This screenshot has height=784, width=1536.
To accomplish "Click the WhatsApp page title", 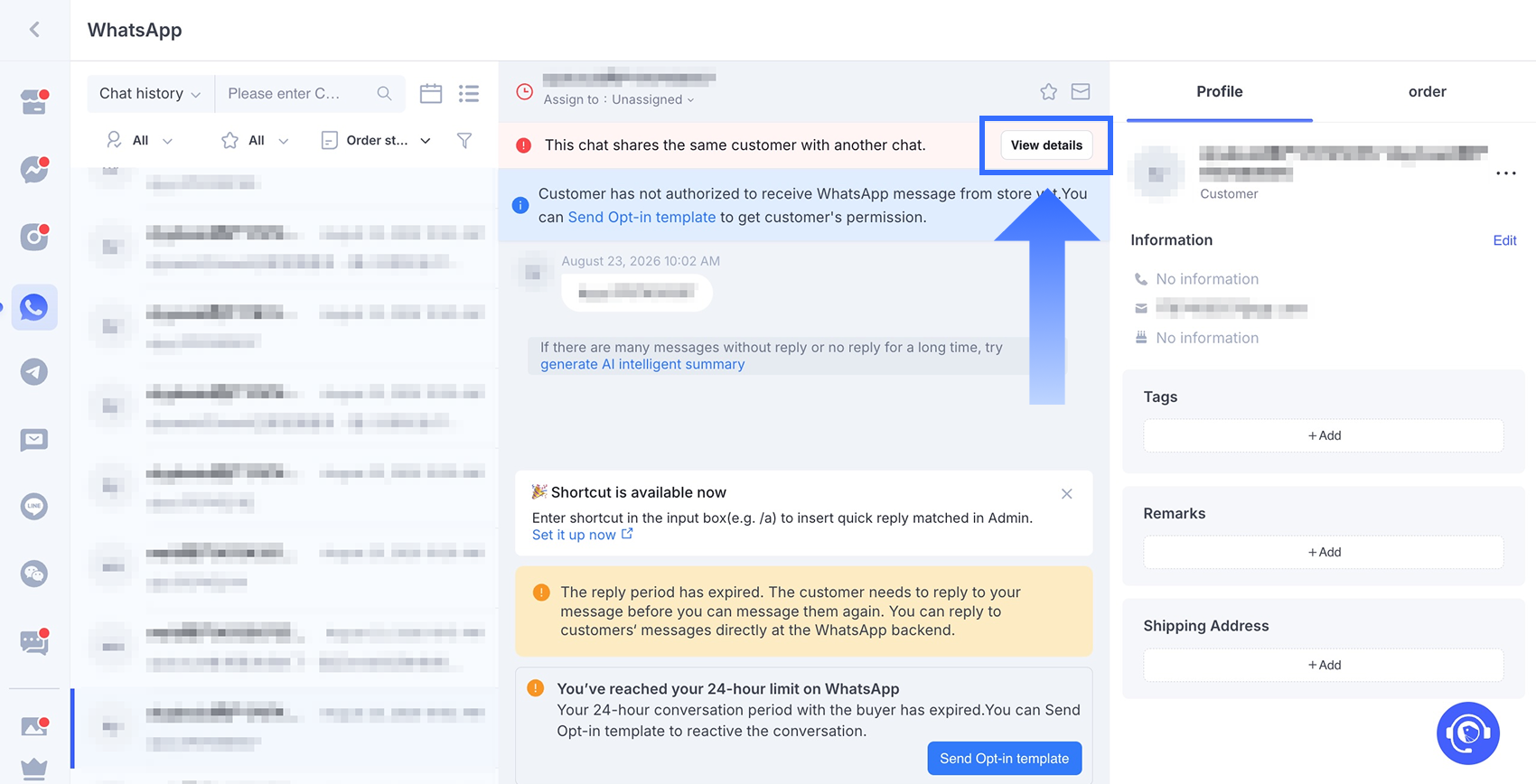I will [135, 30].
